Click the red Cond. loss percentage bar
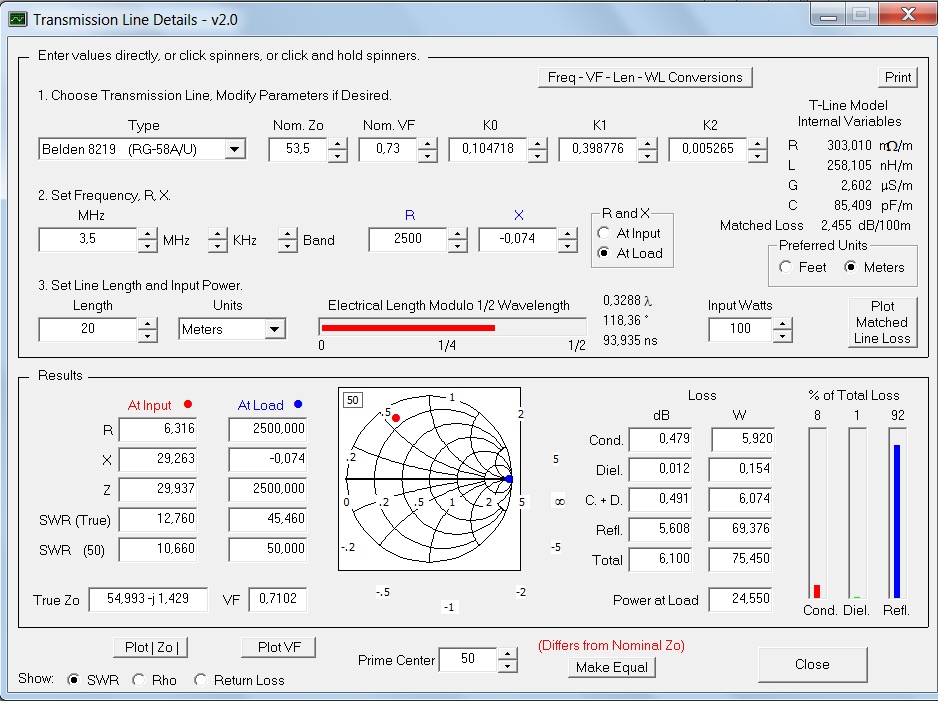 (x=817, y=591)
